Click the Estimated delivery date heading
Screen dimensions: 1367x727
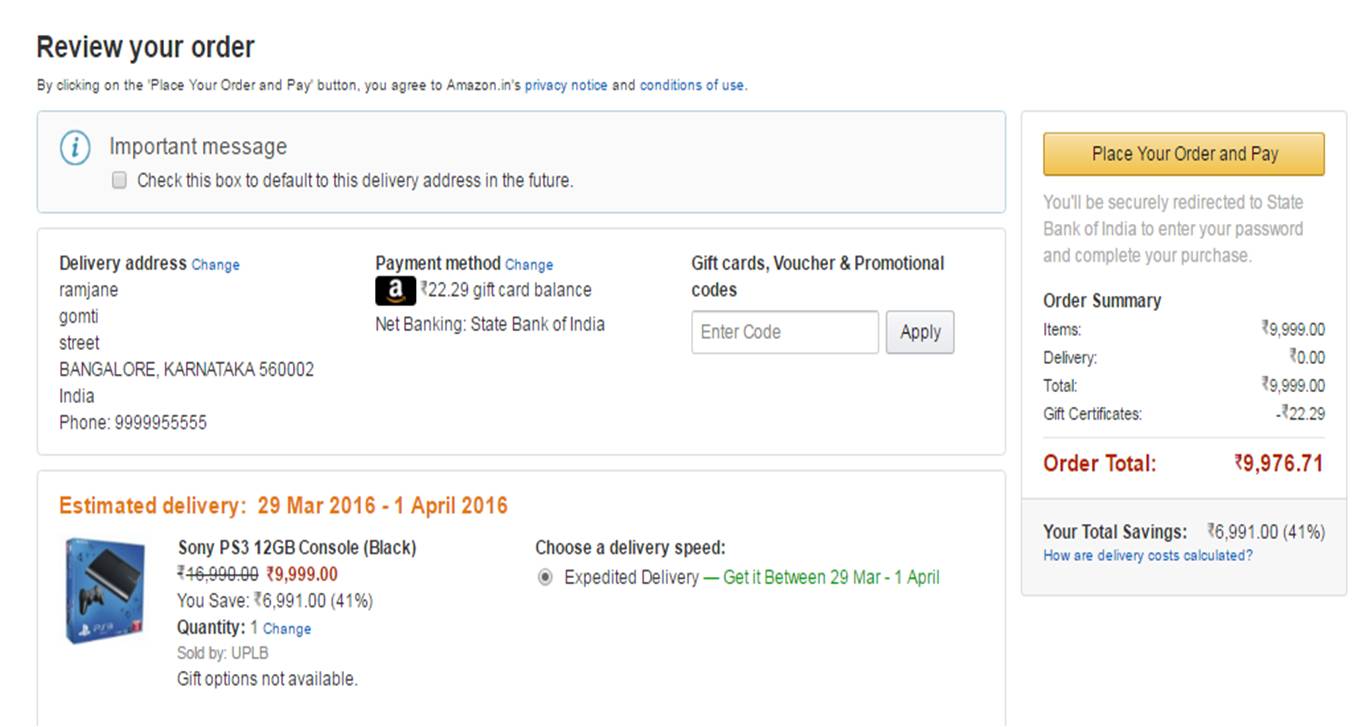coord(283,506)
